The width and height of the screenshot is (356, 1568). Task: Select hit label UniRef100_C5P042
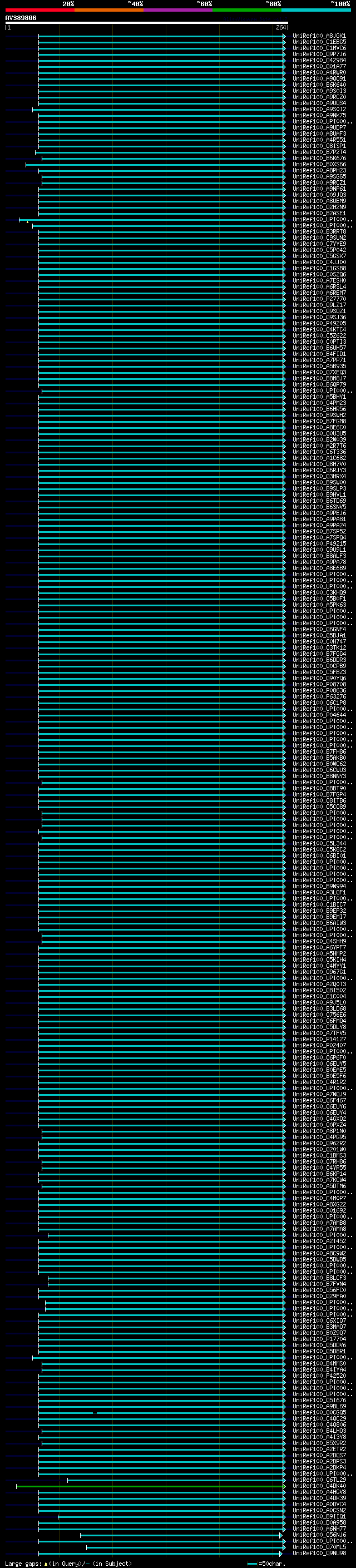[319, 250]
